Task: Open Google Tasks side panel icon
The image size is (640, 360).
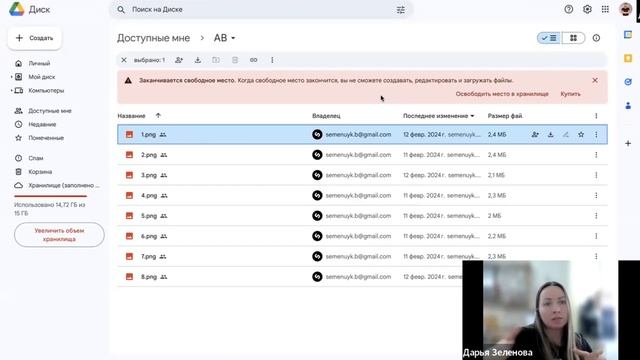Action: pyautogui.click(x=628, y=82)
